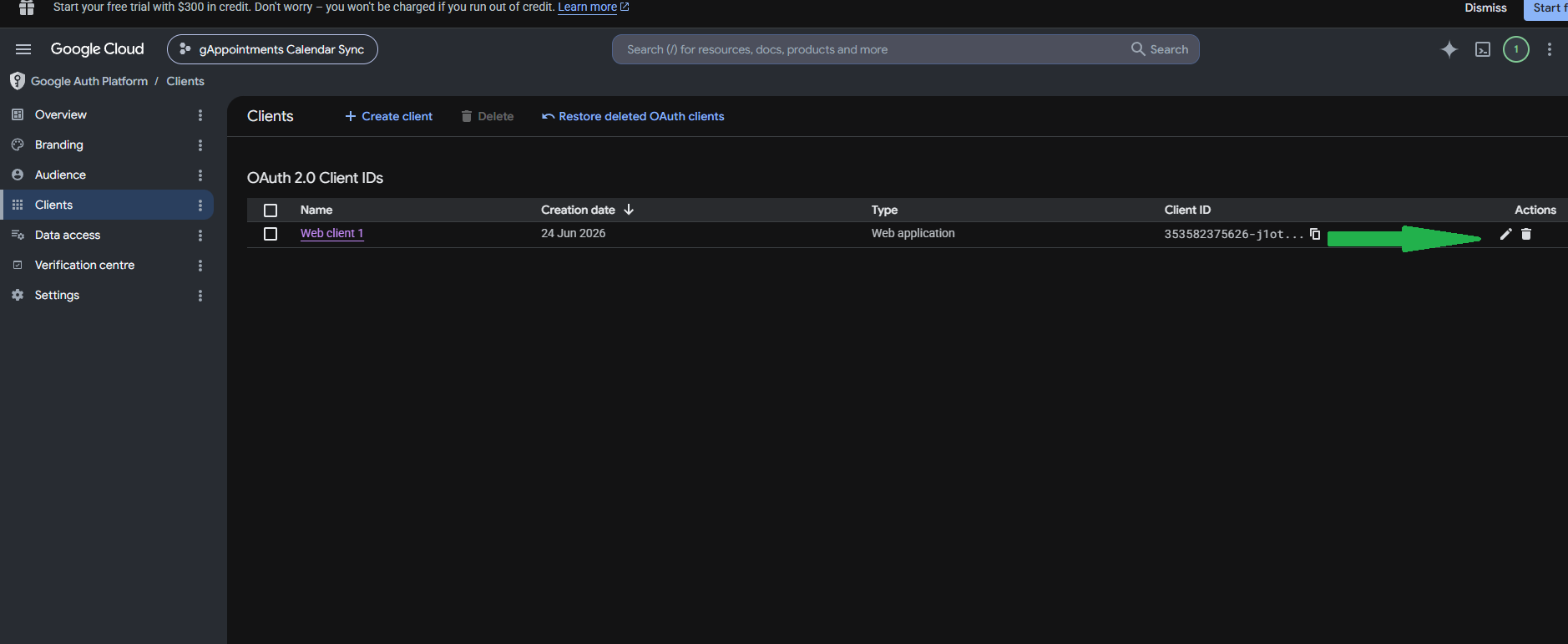Click the Search button label
The width and height of the screenshot is (1568, 644).
pyautogui.click(x=1169, y=49)
